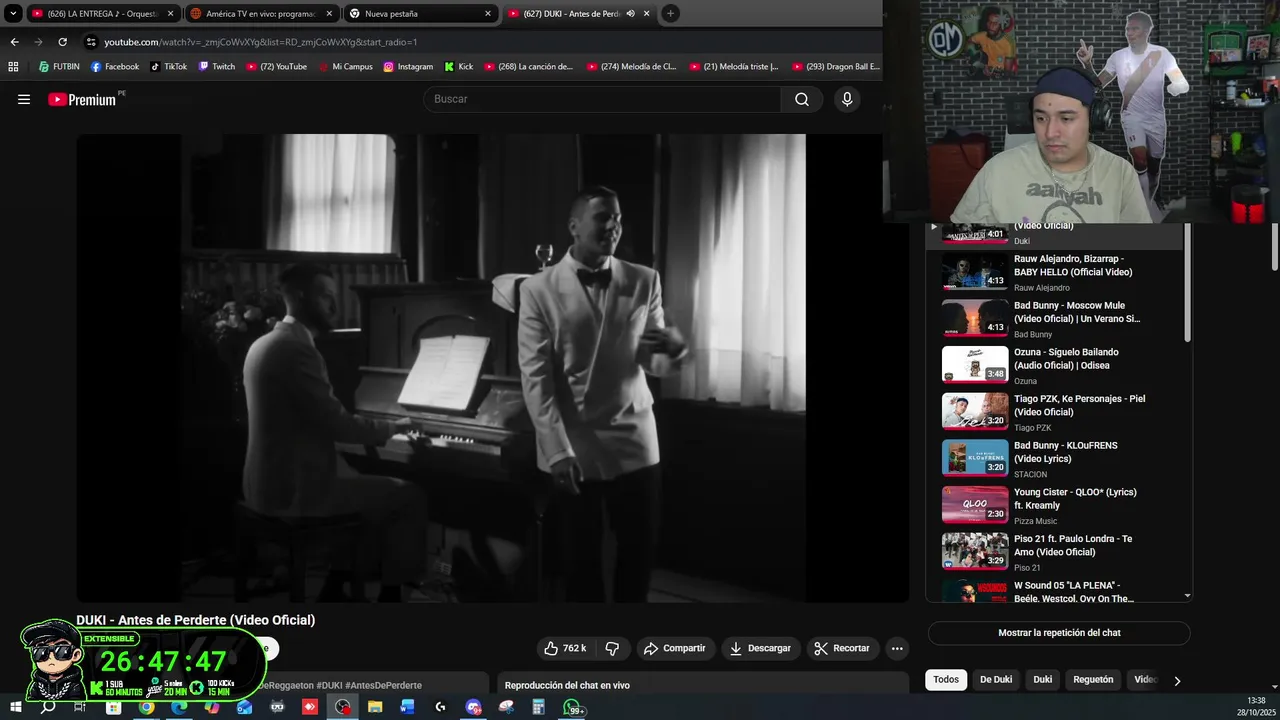
Task: Start voice search with microphone icon
Action: click(847, 99)
